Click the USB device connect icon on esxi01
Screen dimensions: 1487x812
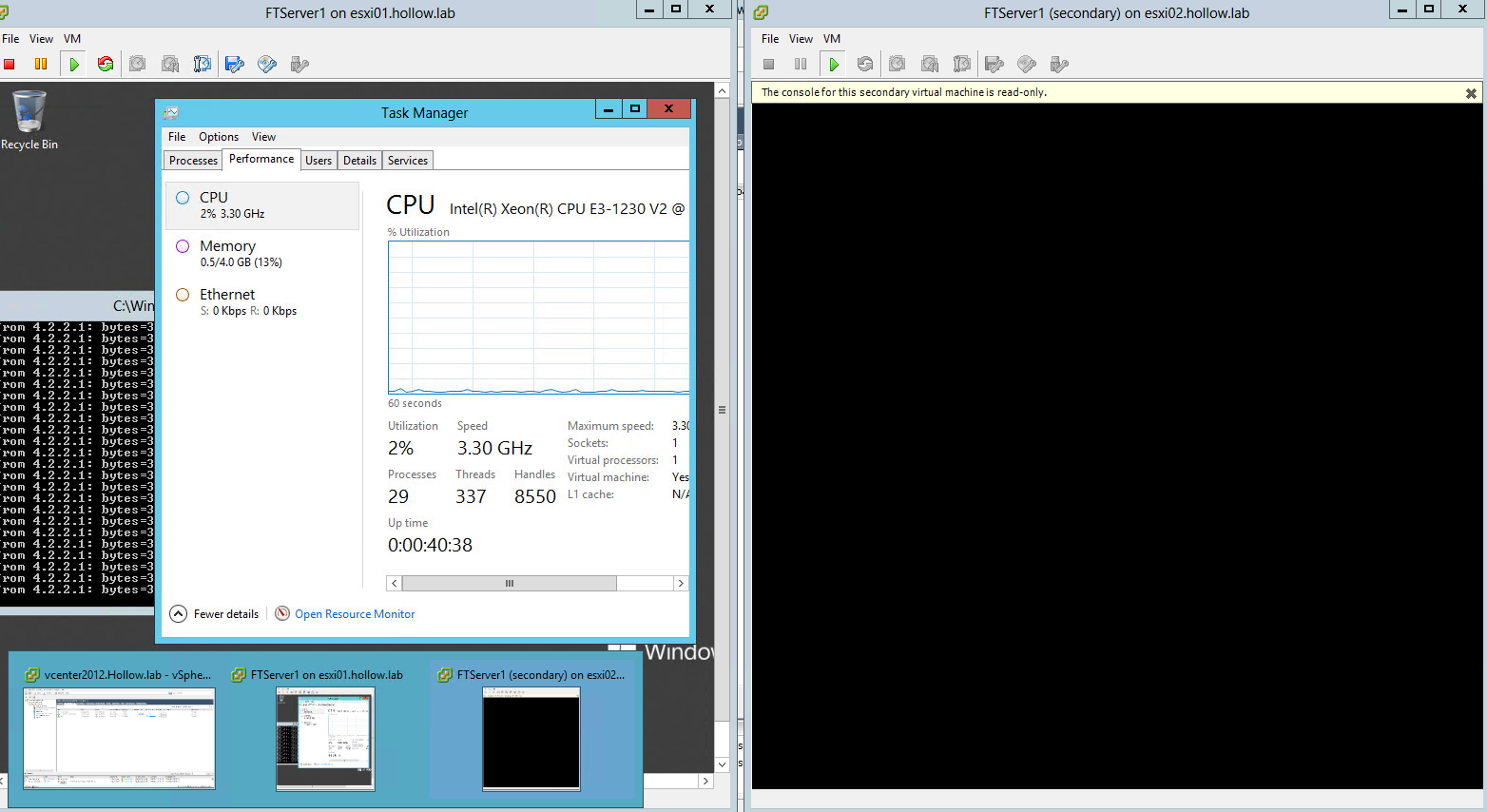pos(299,65)
